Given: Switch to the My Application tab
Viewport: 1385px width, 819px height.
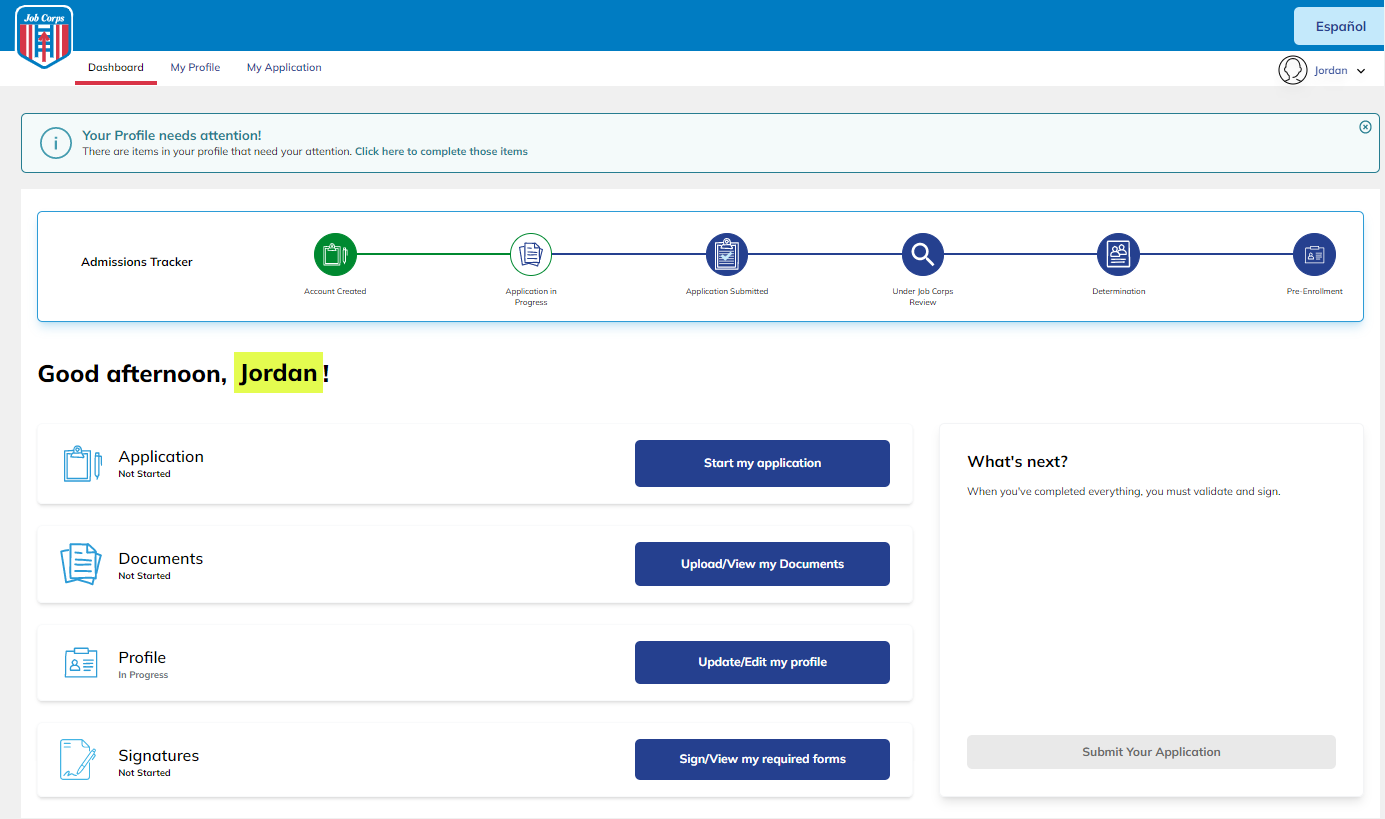Looking at the screenshot, I should [284, 68].
